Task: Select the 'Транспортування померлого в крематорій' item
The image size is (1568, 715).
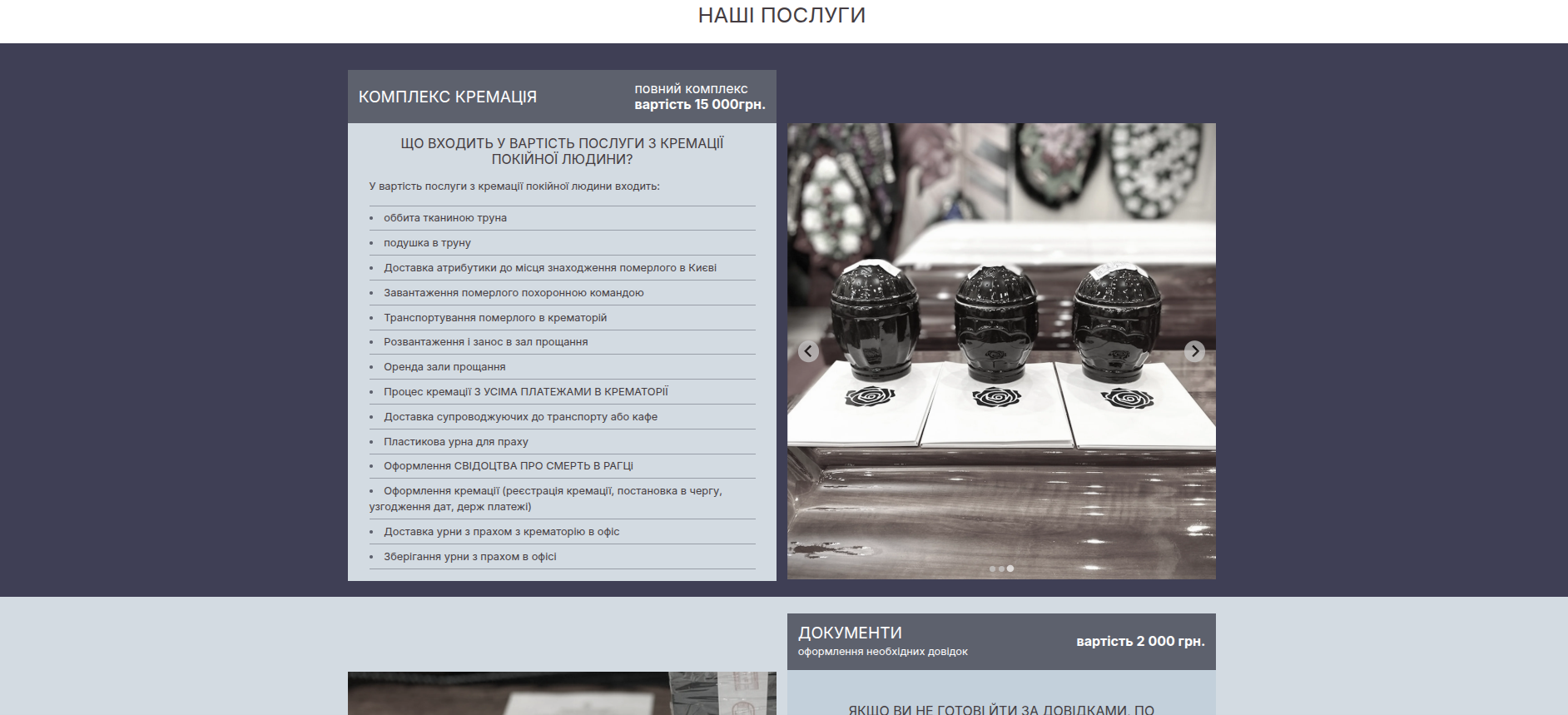Action: 495,318
